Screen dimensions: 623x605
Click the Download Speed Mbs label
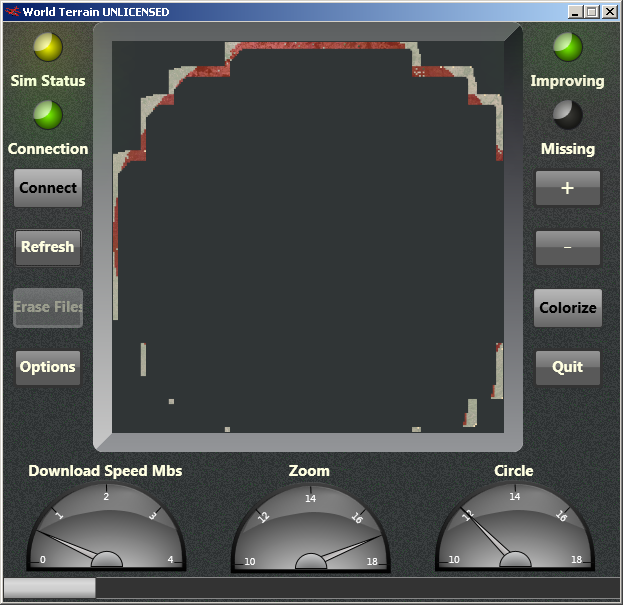tap(105, 471)
